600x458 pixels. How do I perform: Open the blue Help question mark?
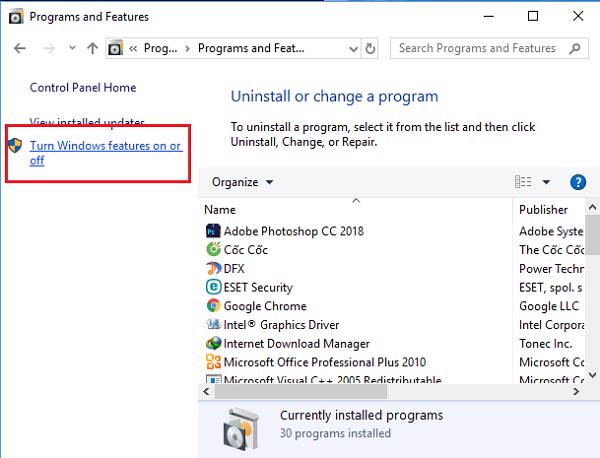[577, 182]
